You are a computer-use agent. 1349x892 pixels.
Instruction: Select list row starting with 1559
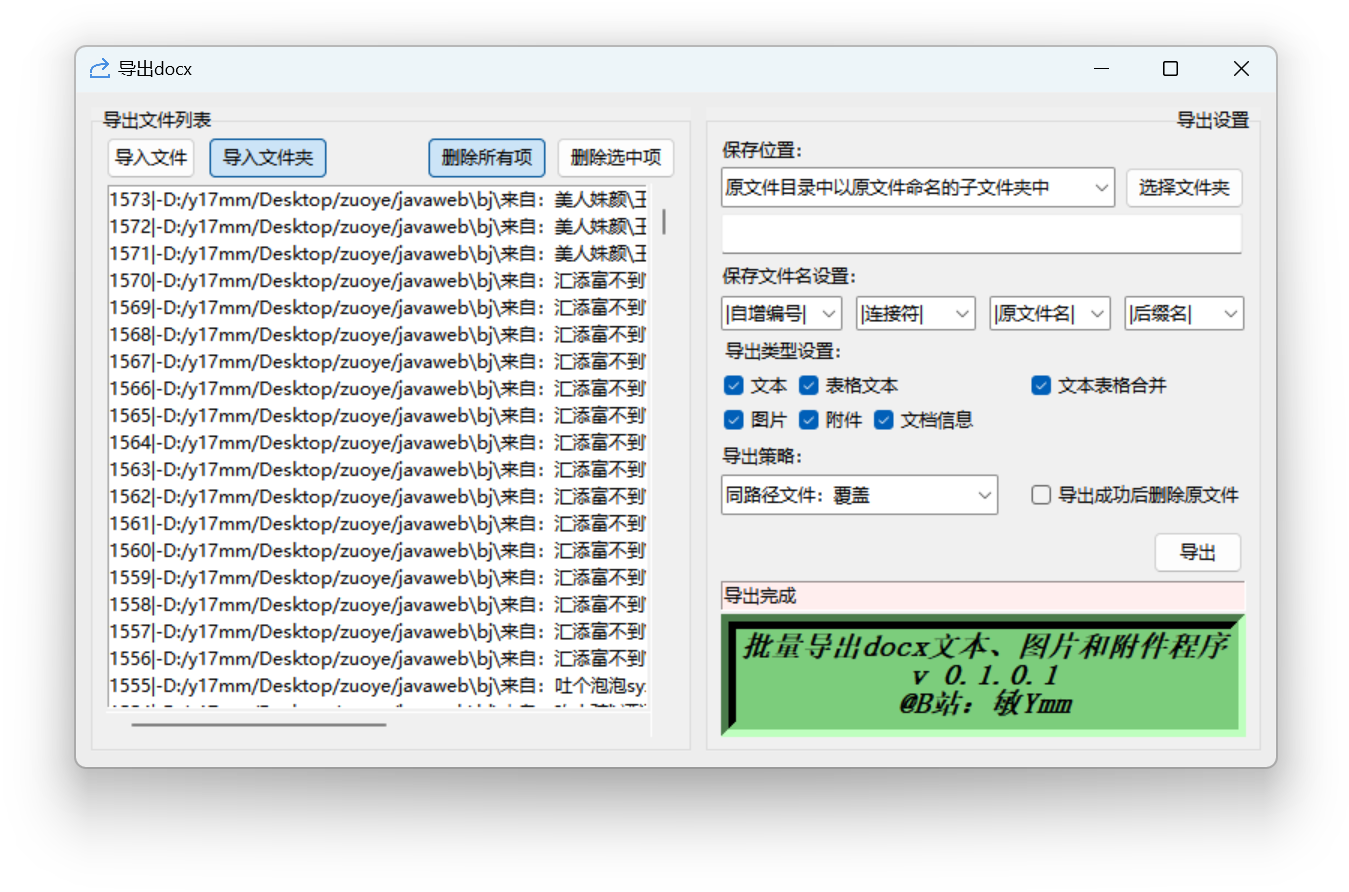[x=378, y=577]
